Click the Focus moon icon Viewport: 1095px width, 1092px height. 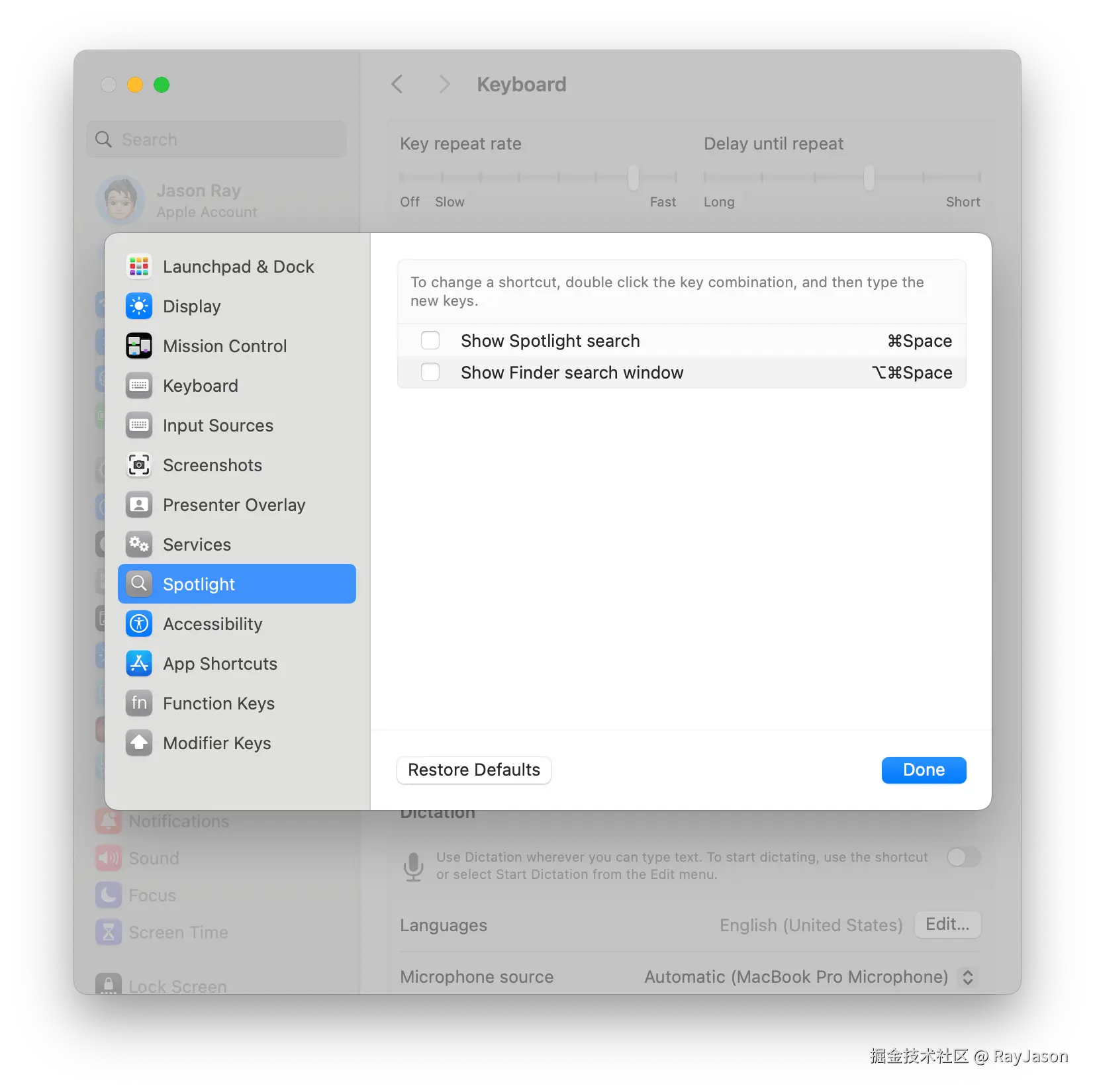(109, 895)
